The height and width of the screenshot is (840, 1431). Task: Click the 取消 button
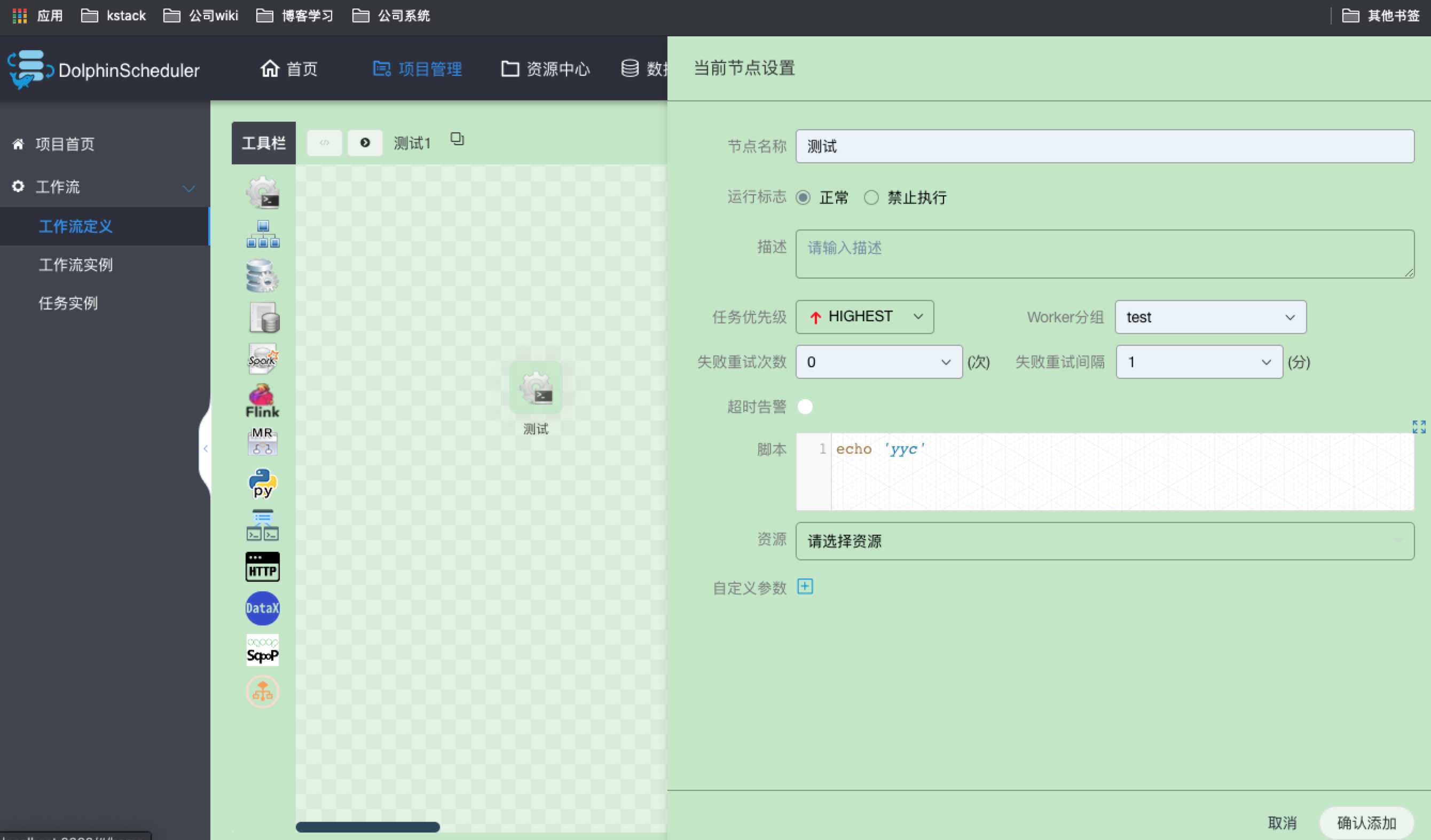pyautogui.click(x=1282, y=822)
